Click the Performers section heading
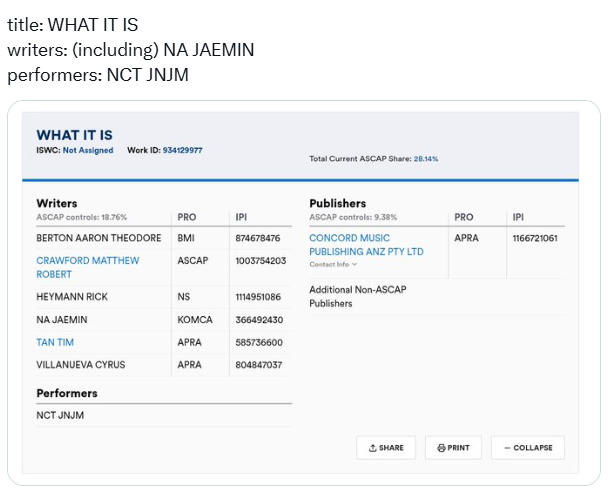 click(67, 393)
